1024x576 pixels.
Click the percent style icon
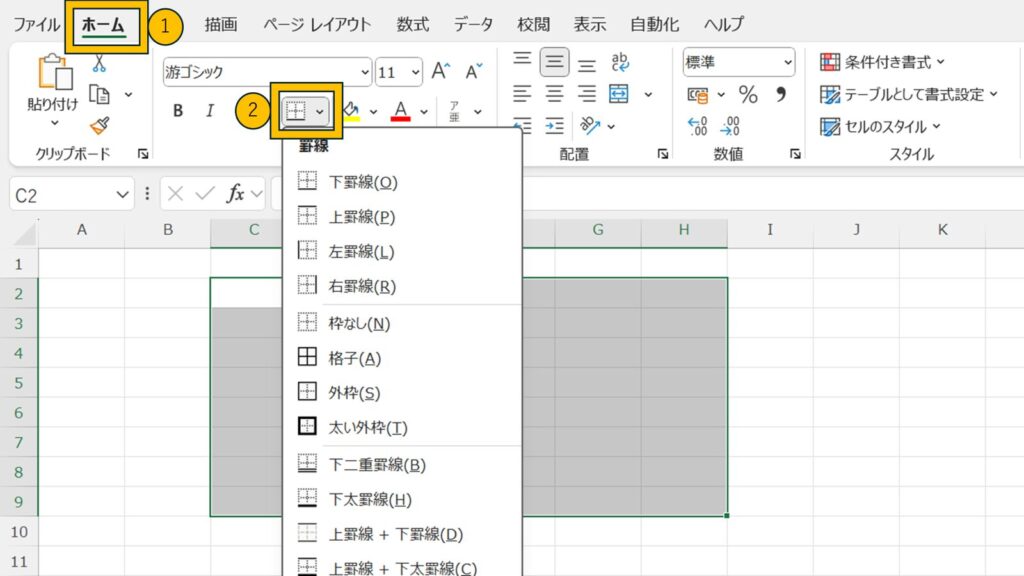pyautogui.click(x=748, y=94)
